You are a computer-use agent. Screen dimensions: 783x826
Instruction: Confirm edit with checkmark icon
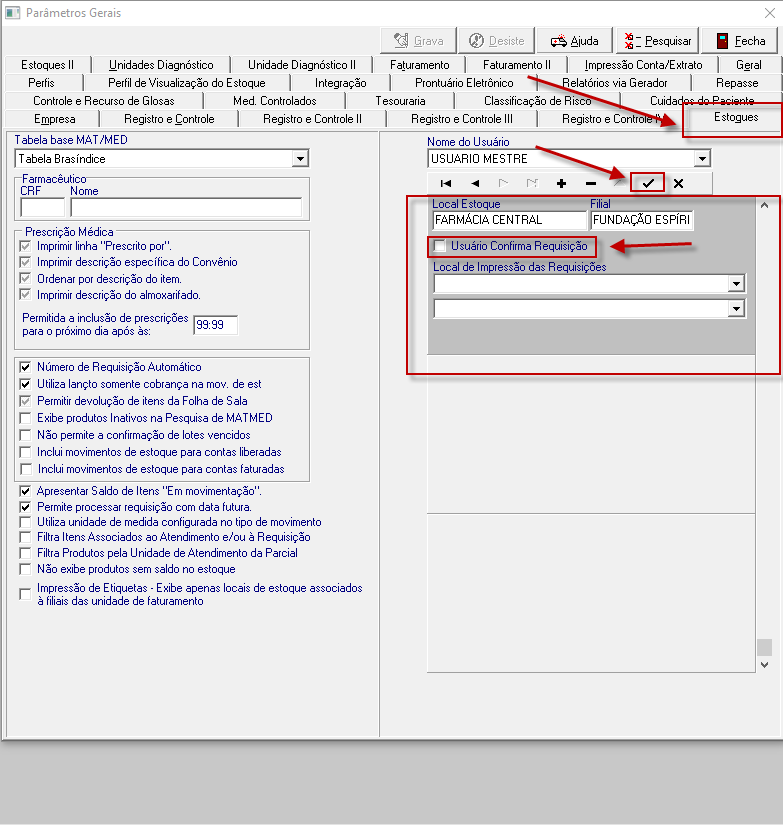click(648, 183)
